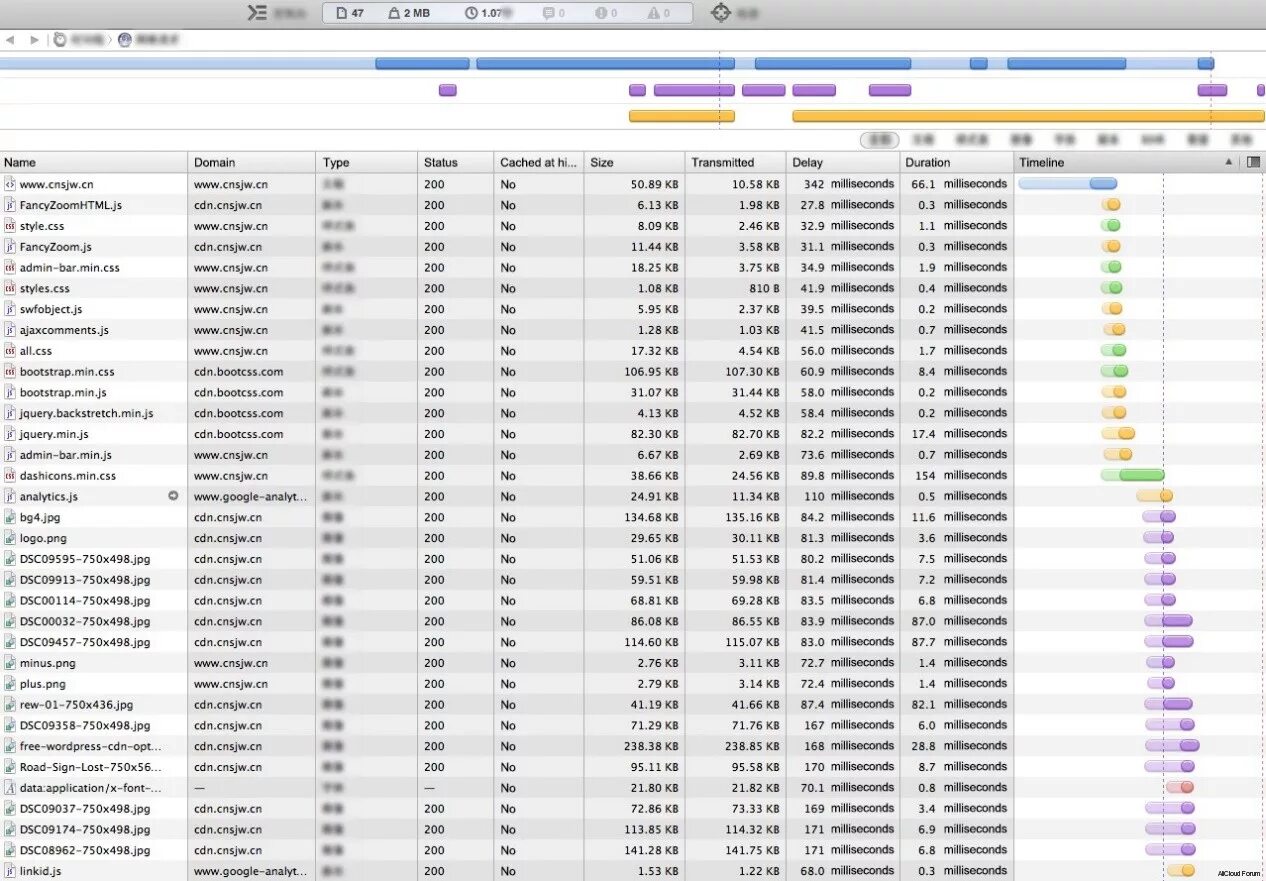
Task: Activate the crosshair element inspection tool
Action: coord(720,13)
